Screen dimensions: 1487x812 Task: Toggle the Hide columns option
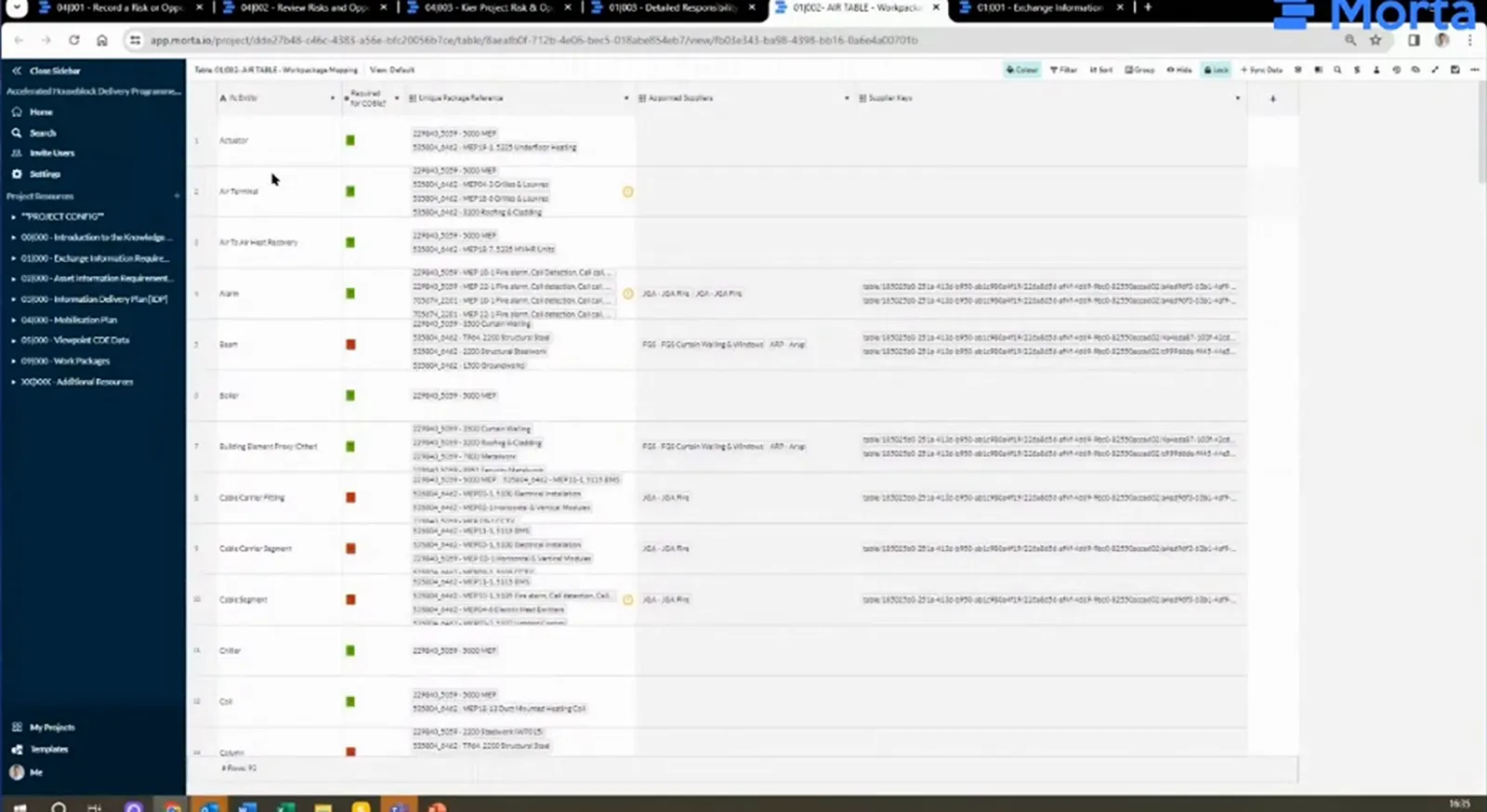[x=1179, y=70]
